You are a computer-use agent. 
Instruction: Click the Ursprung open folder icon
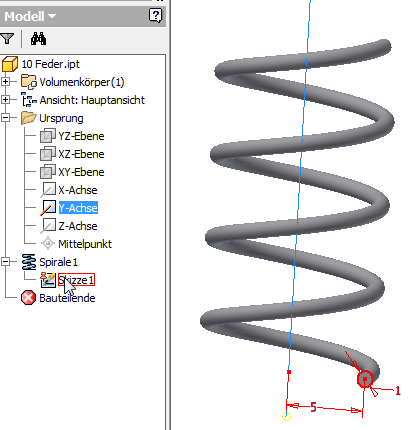[28, 118]
